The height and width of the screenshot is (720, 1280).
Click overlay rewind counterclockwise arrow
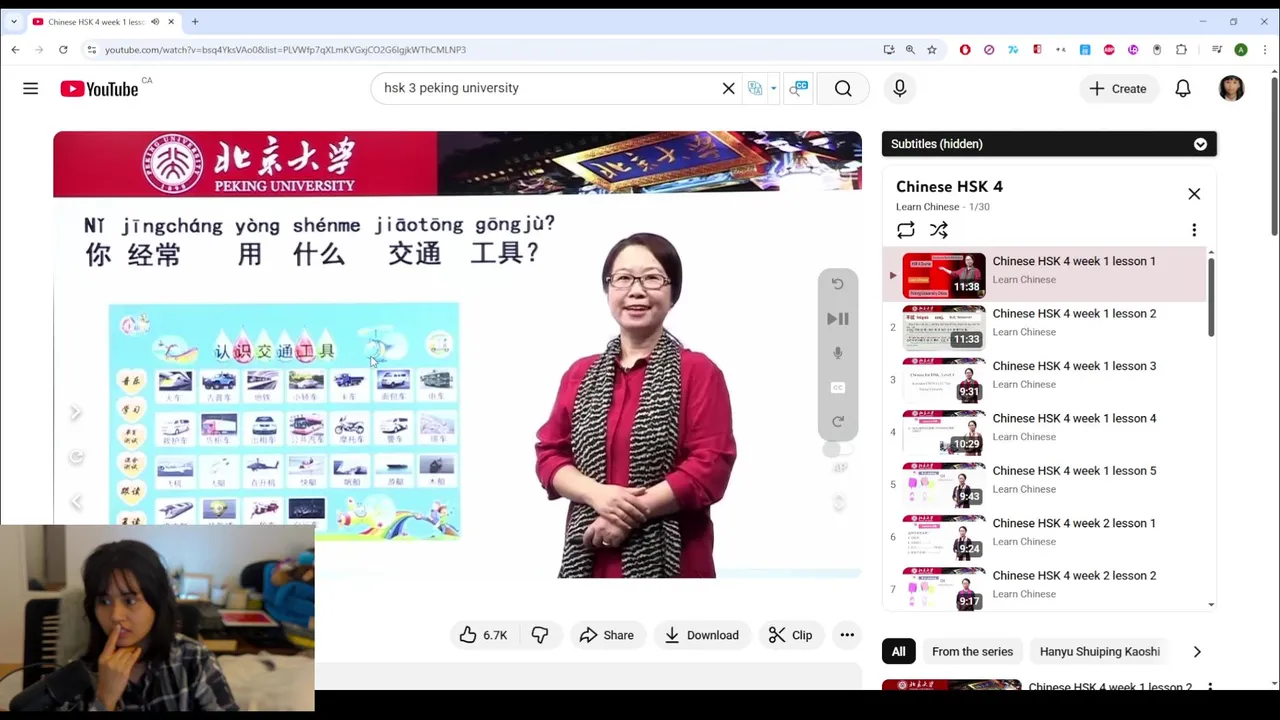[838, 284]
